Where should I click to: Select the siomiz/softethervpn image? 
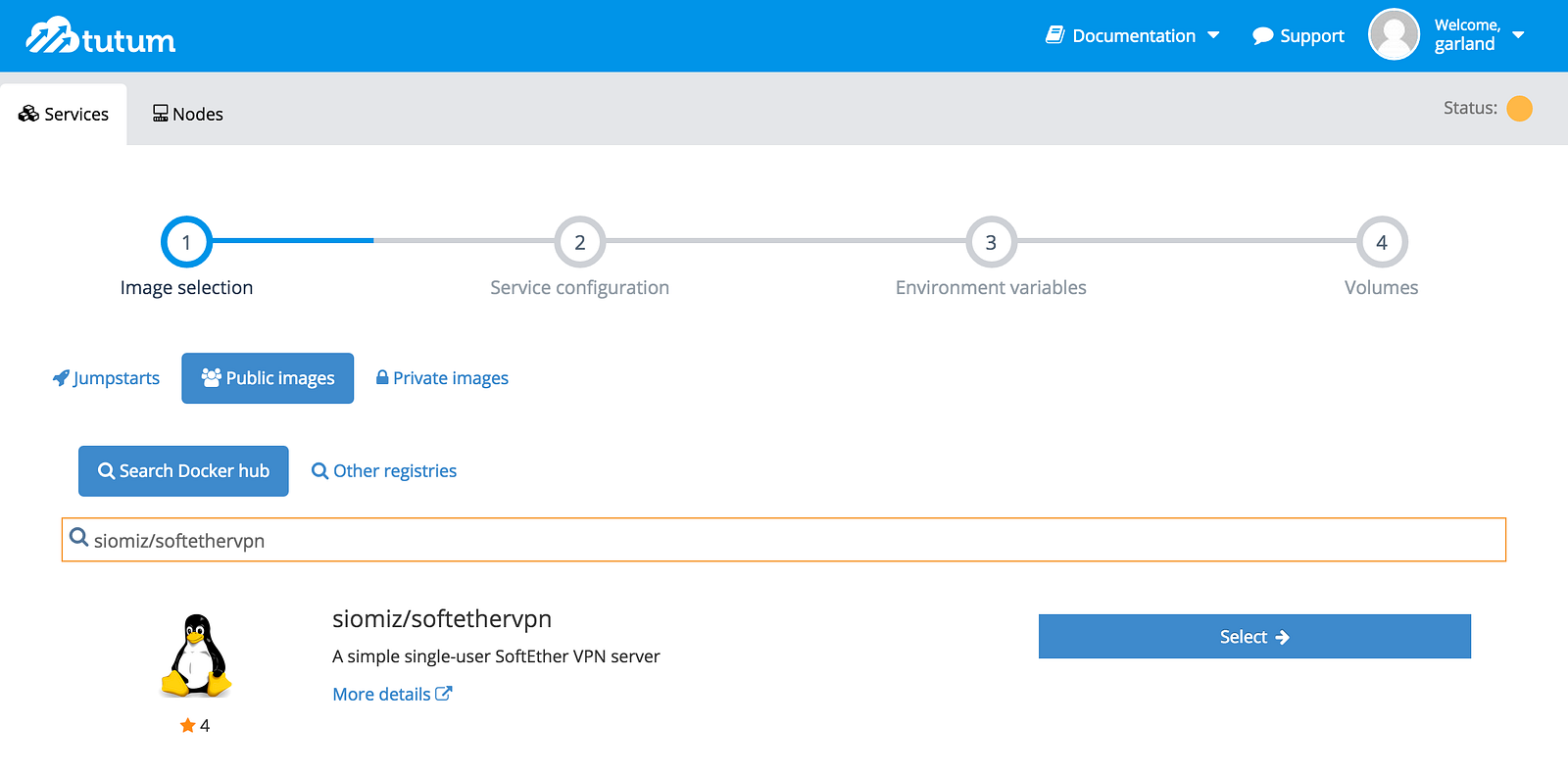1254,637
